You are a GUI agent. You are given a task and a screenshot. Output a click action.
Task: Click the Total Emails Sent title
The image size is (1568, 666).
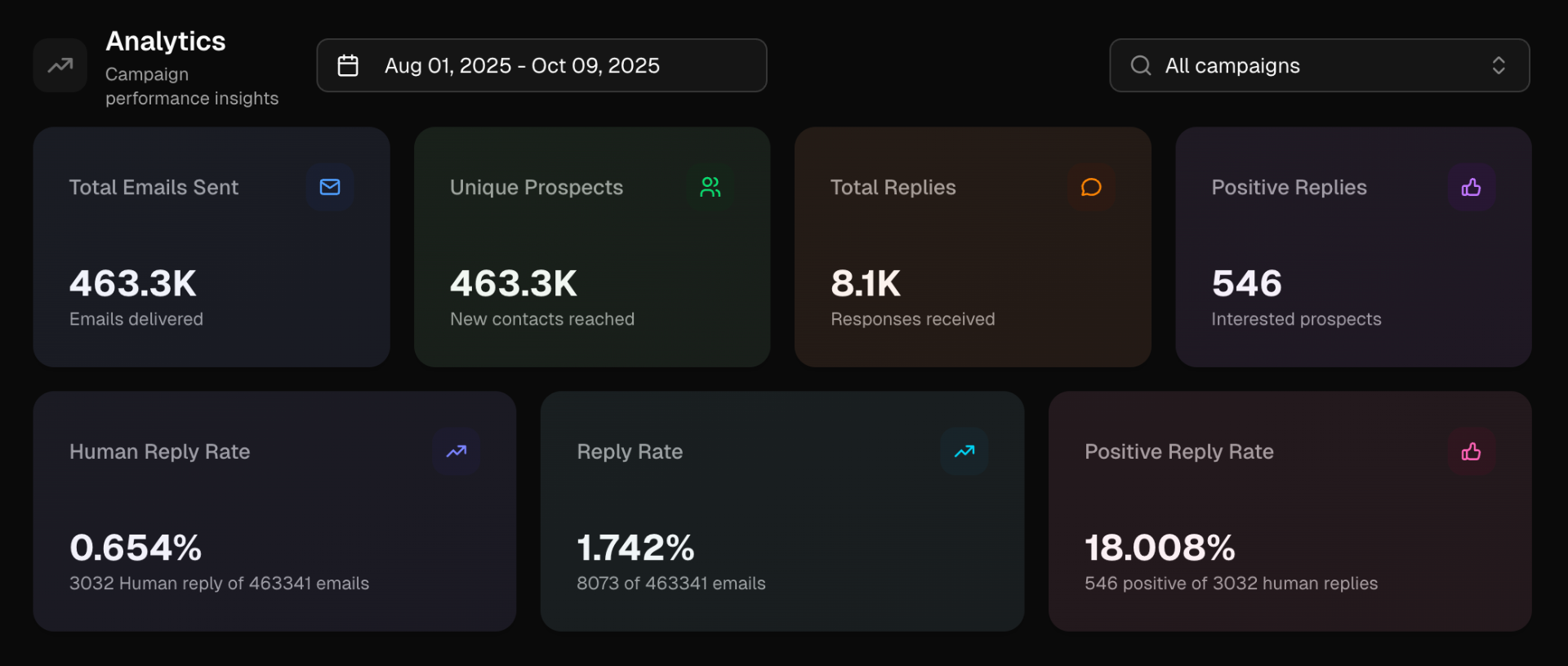[154, 187]
